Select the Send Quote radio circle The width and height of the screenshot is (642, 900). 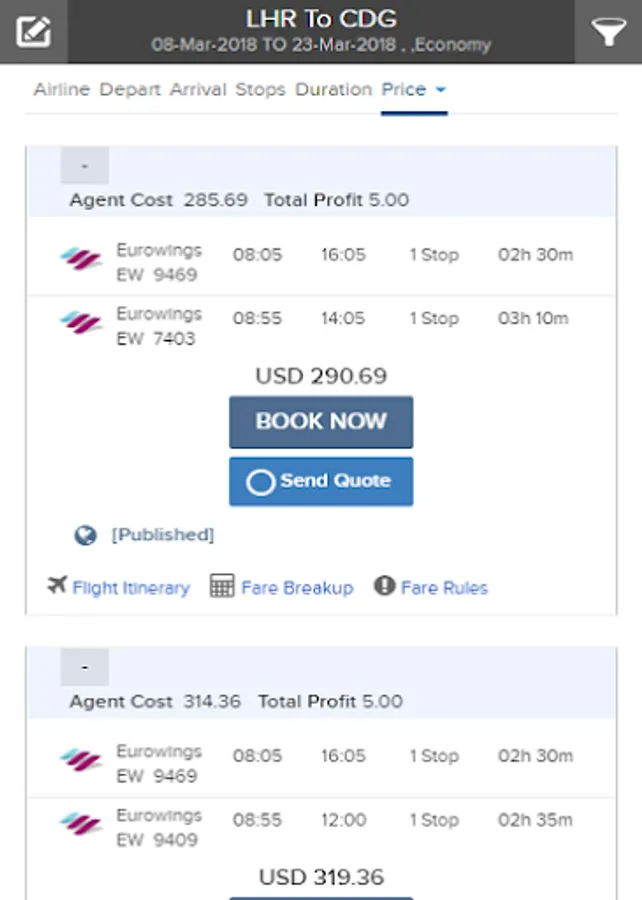click(x=260, y=482)
